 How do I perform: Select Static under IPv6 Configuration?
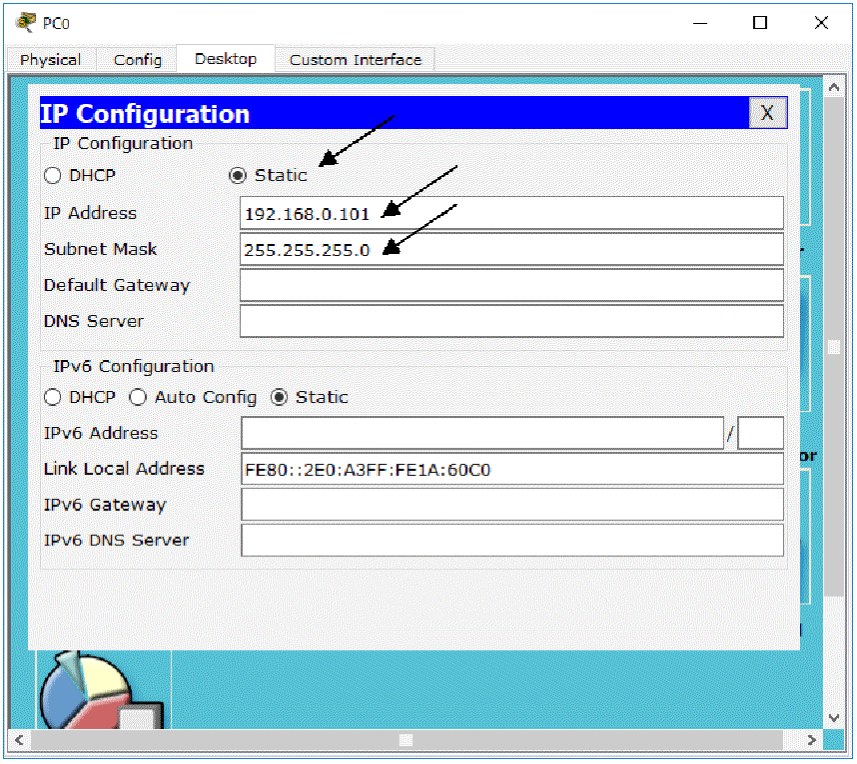coord(280,398)
